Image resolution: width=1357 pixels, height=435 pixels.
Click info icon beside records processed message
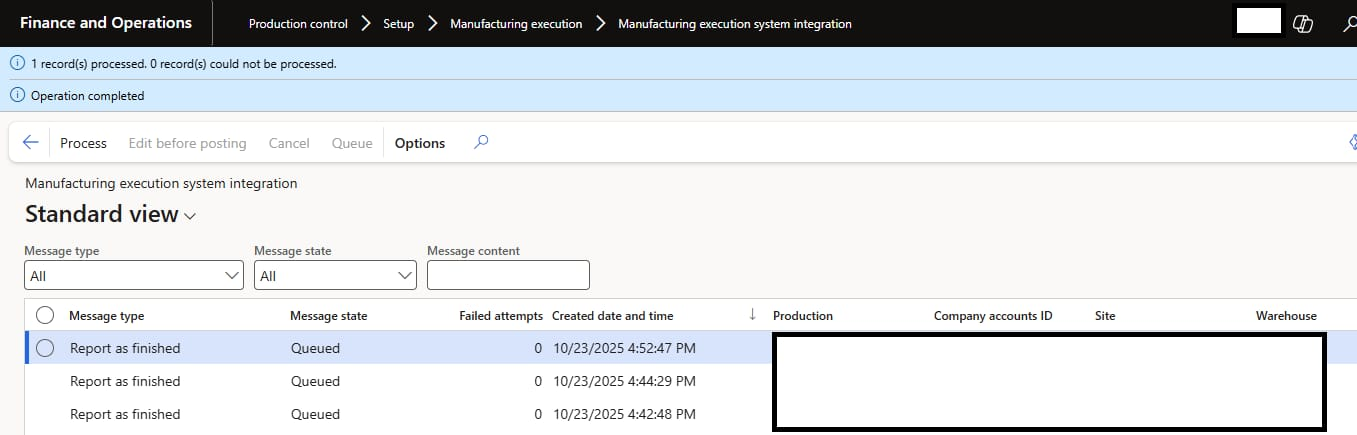[16, 63]
